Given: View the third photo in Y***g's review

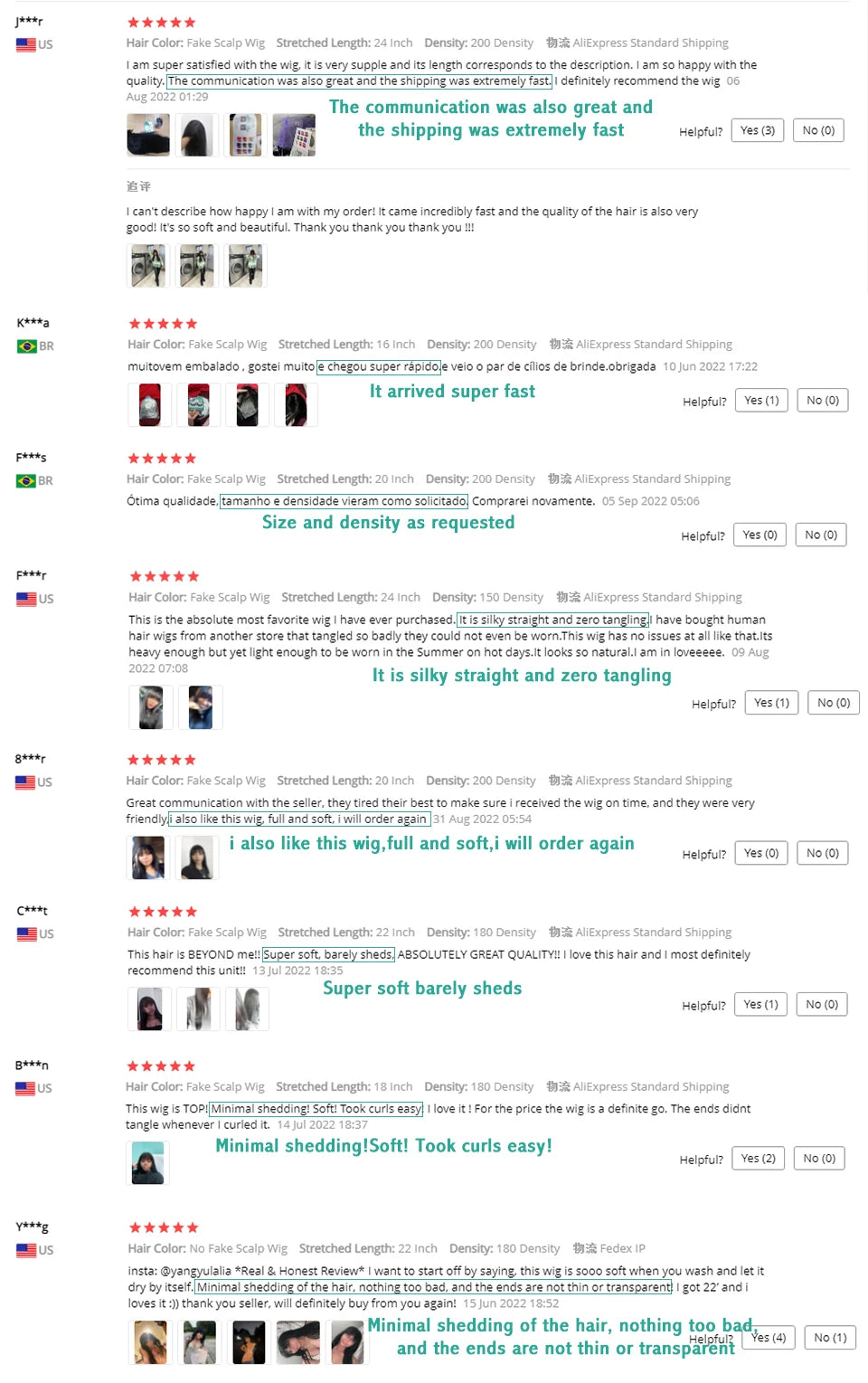Looking at the screenshot, I should (x=249, y=1342).
